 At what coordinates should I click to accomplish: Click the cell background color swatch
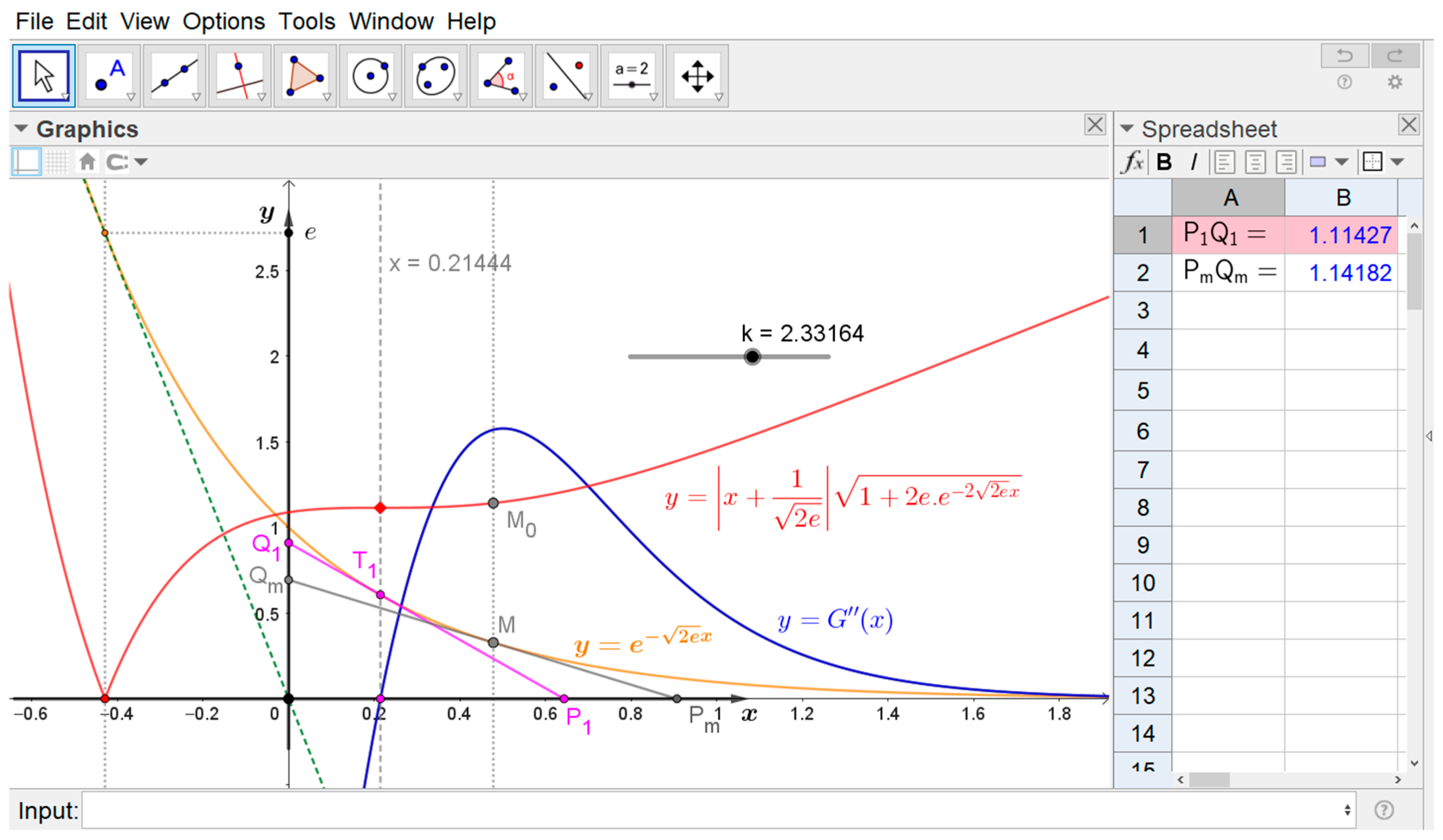(1318, 162)
